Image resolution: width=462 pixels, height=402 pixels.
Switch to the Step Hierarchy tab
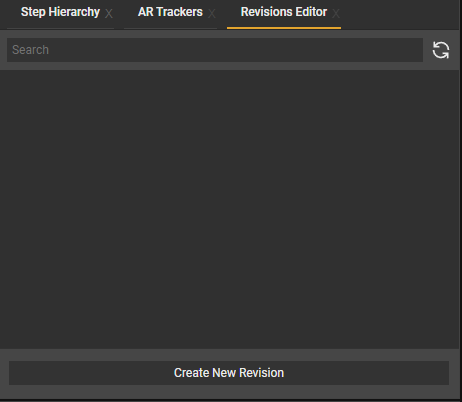[60, 12]
